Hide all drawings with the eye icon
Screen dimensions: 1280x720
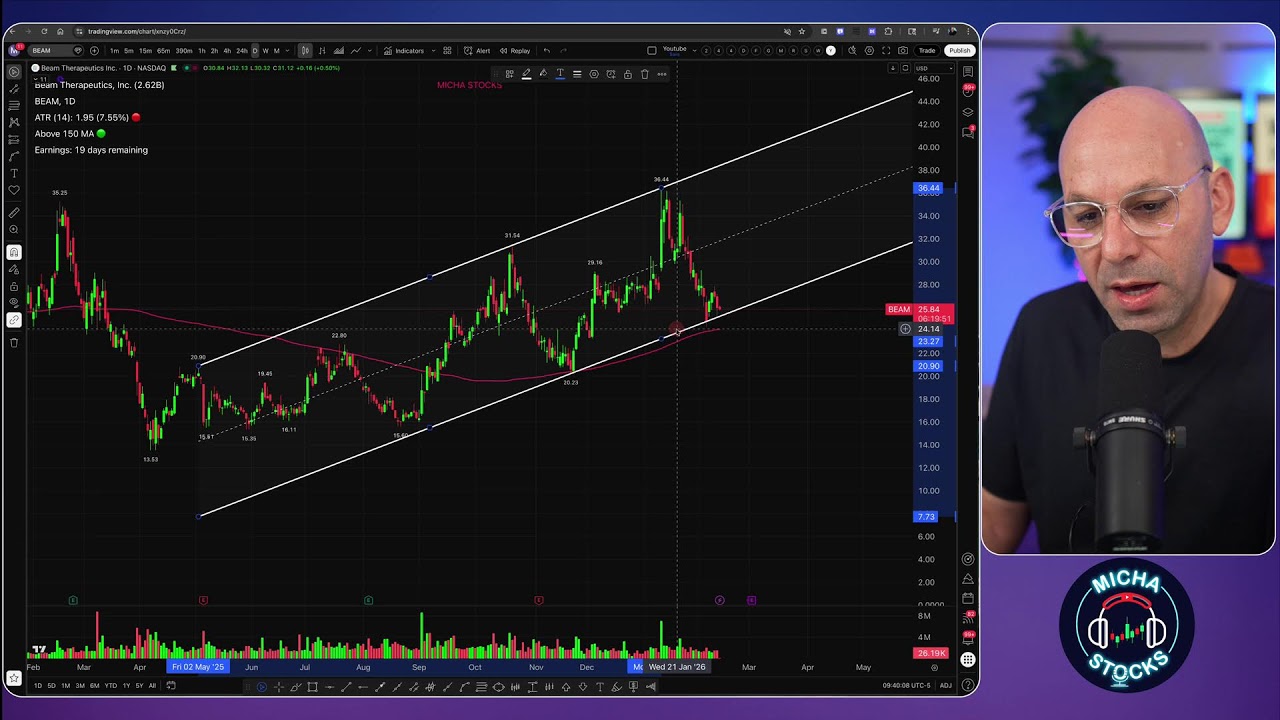pyautogui.click(x=14, y=304)
